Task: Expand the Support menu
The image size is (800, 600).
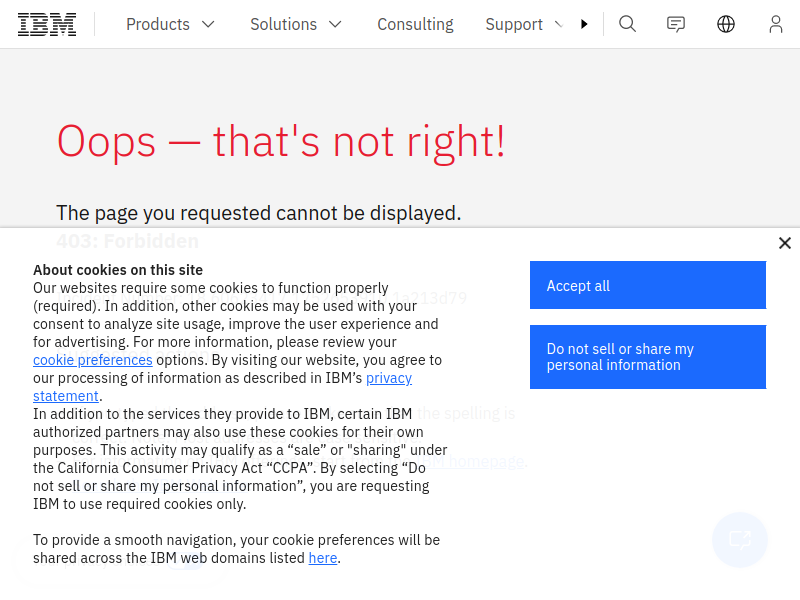Action: pyautogui.click(x=524, y=24)
